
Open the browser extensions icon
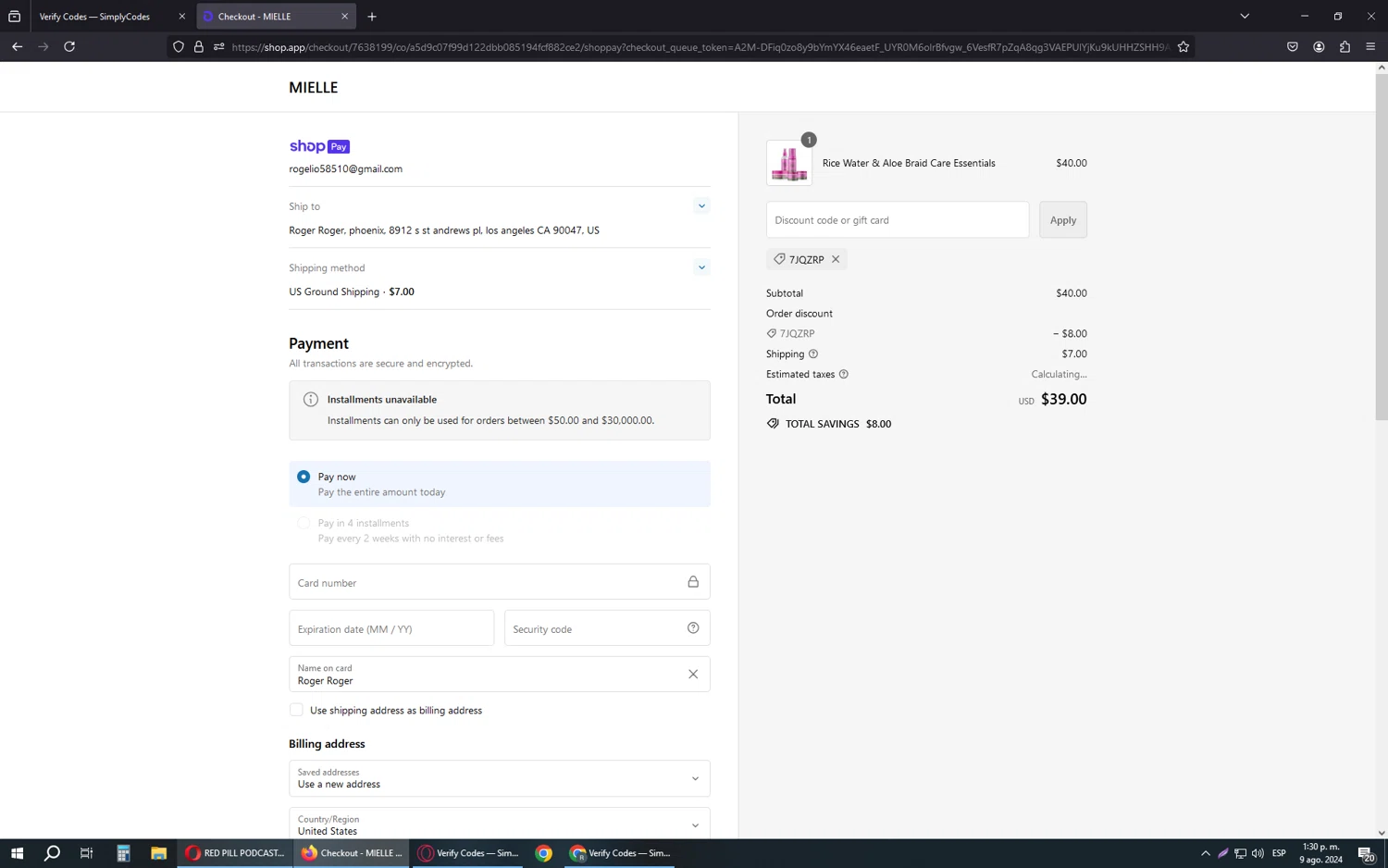tap(1345, 46)
